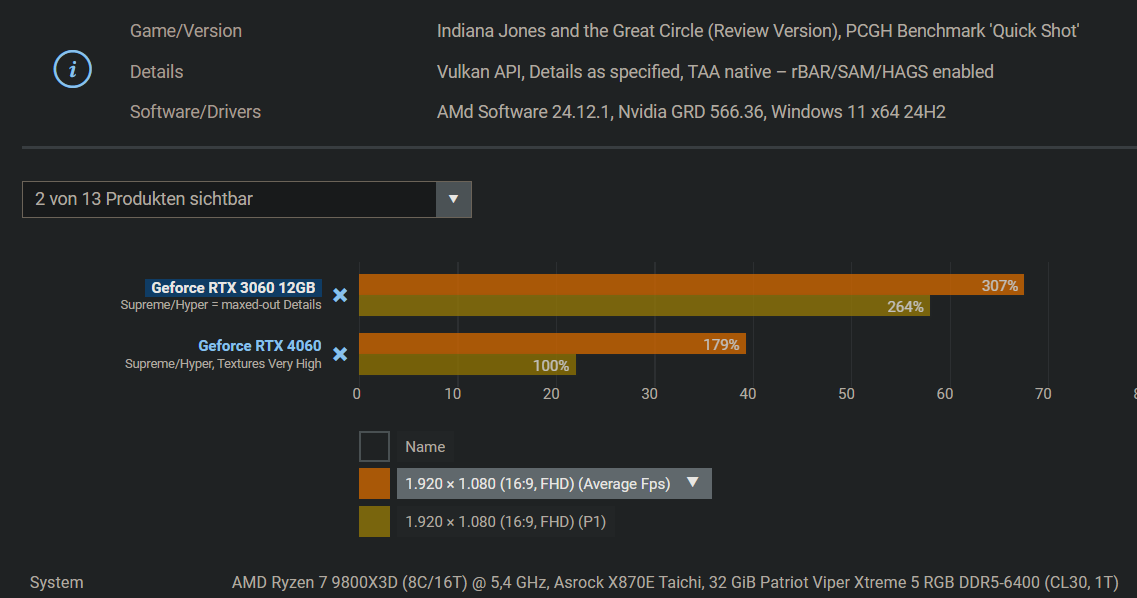The image size is (1137, 598).
Task: Click the arrow of the products visible selector
Action: click(x=453, y=199)
